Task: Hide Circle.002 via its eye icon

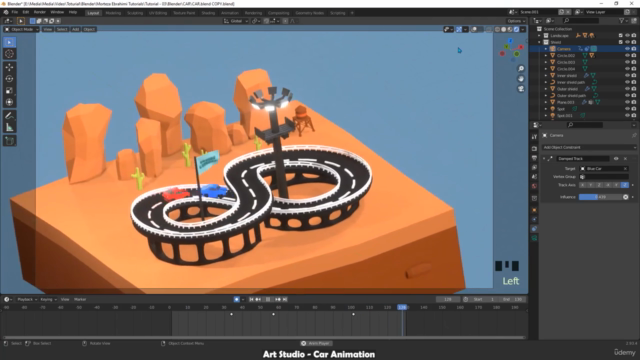Action: 627,56
